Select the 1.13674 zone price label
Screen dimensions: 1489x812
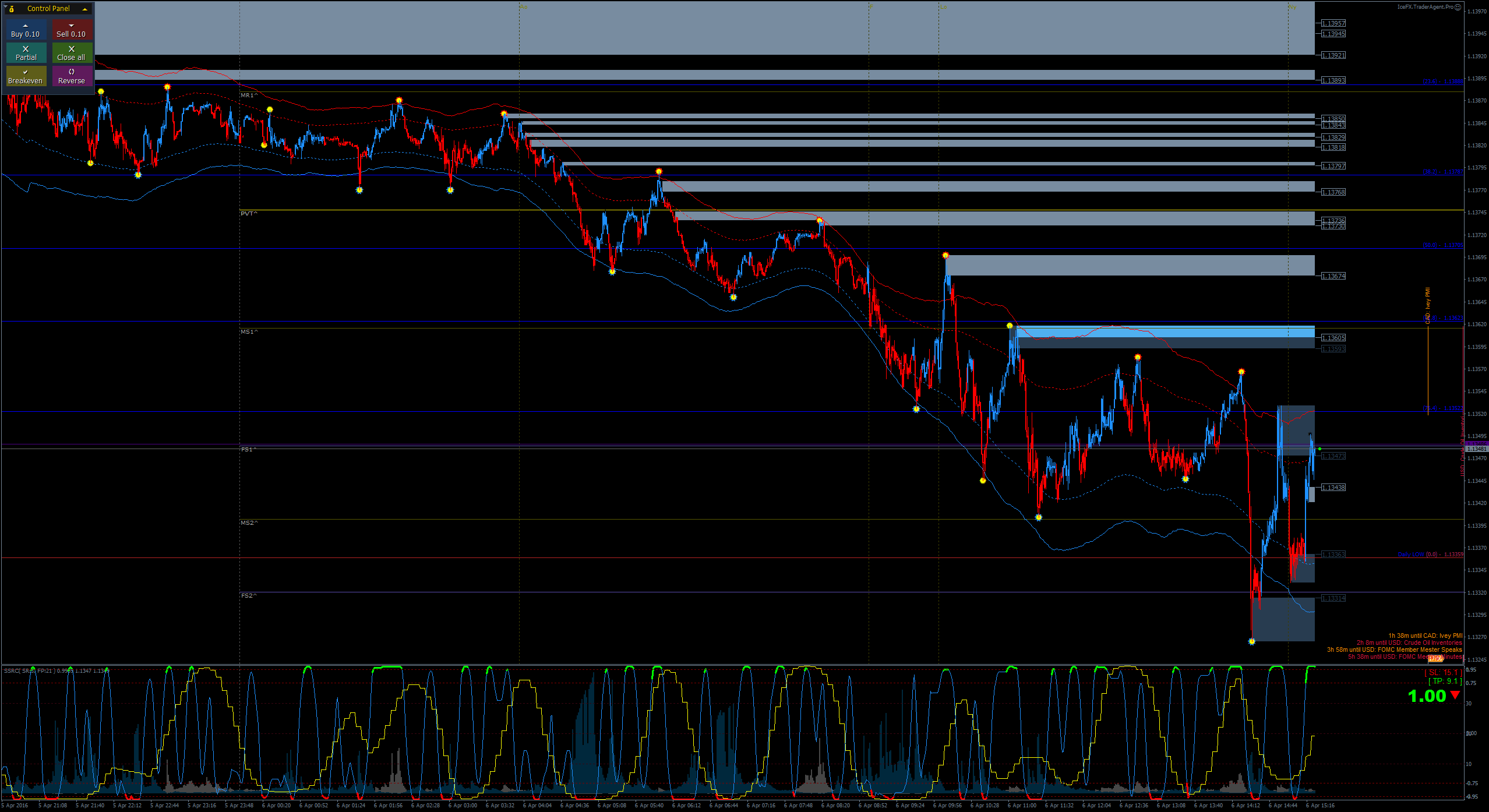[1333, 276]
